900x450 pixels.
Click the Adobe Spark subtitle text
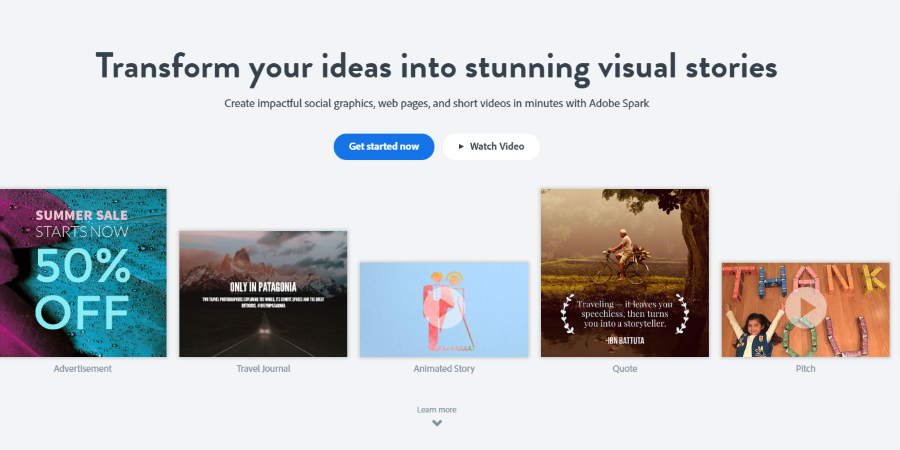tap(437, 103)
